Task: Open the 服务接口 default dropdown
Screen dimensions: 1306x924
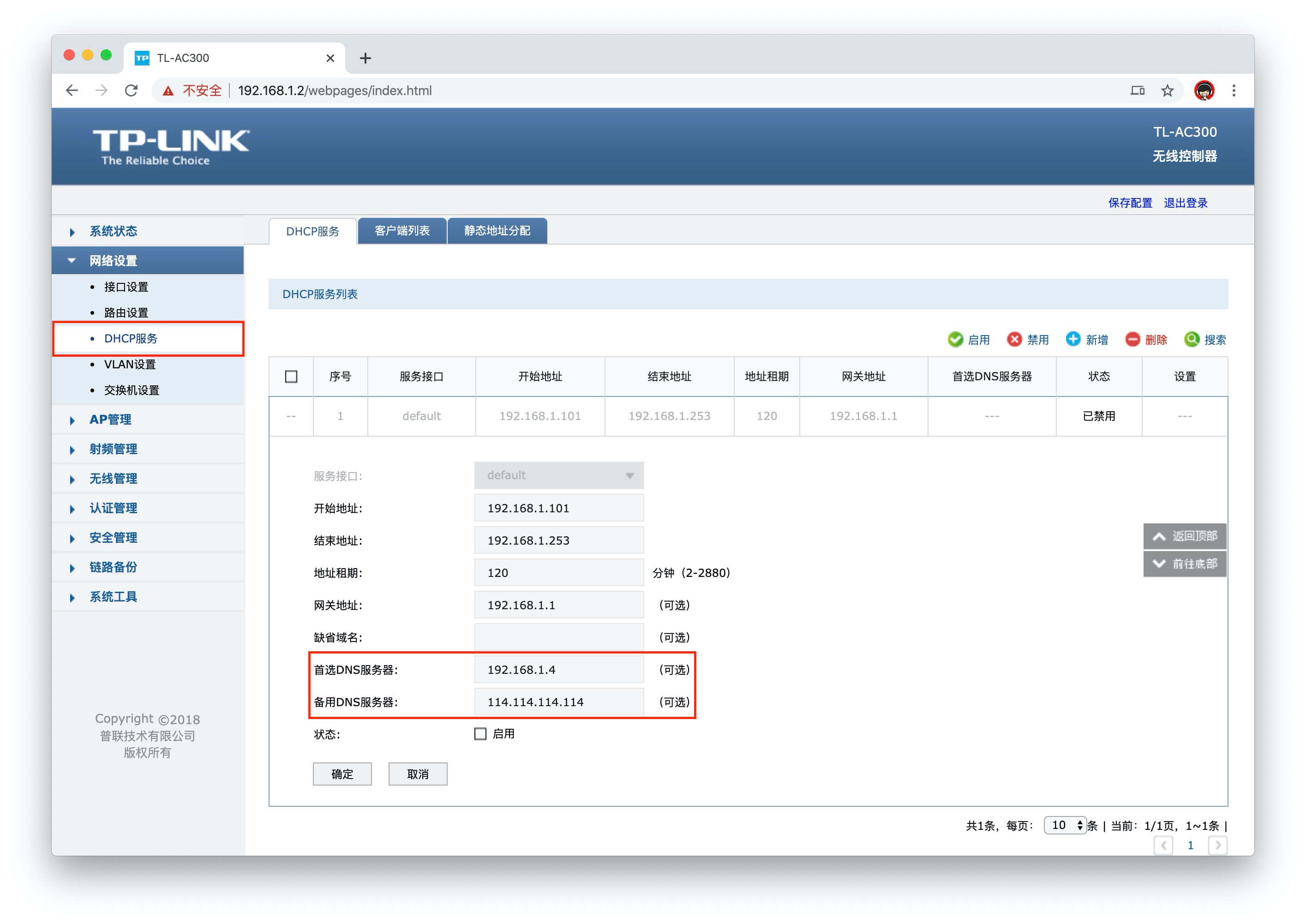Action: pyautogui.click(x=558, y=476)
